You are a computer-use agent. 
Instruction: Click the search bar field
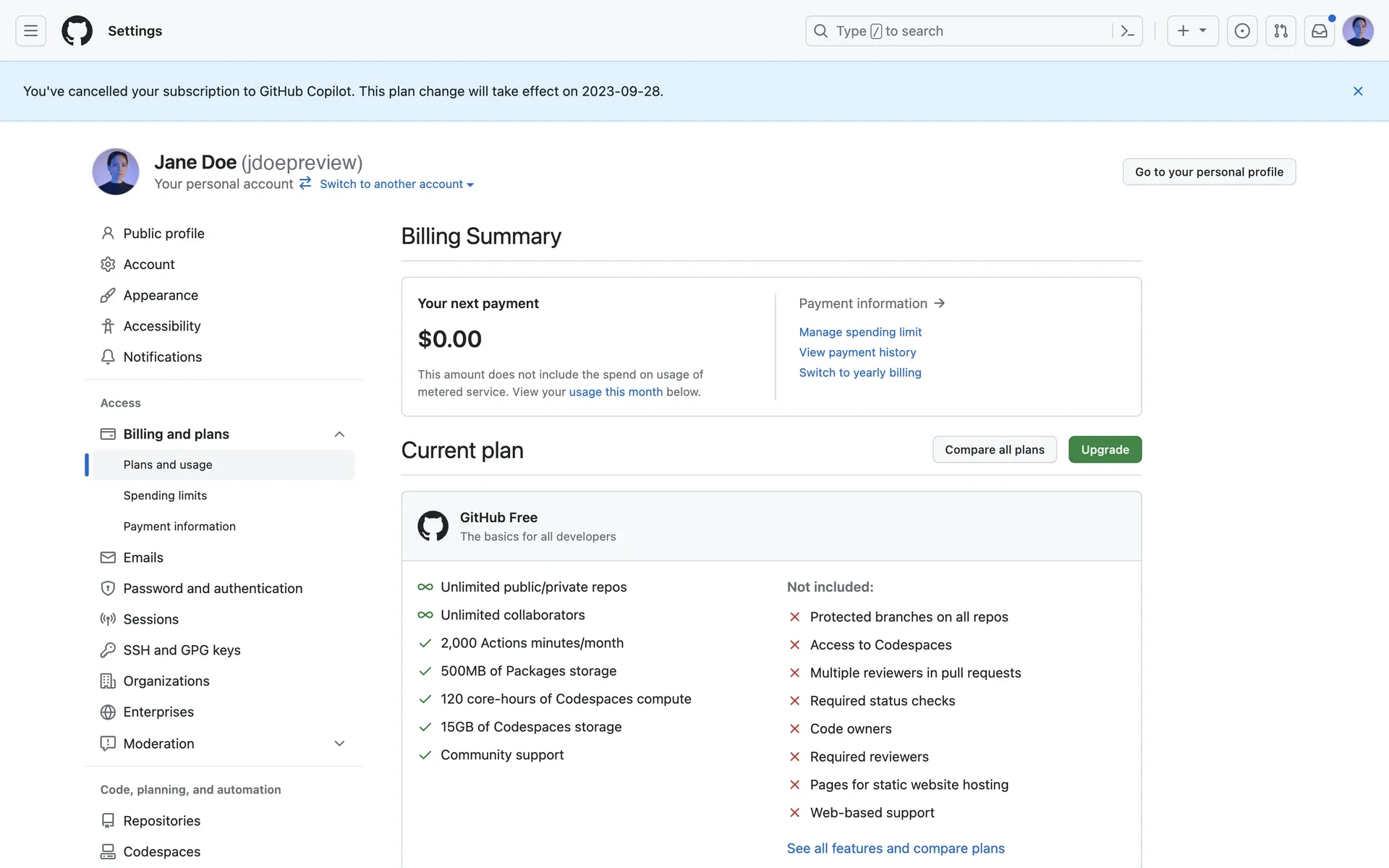tap(974, 31)
